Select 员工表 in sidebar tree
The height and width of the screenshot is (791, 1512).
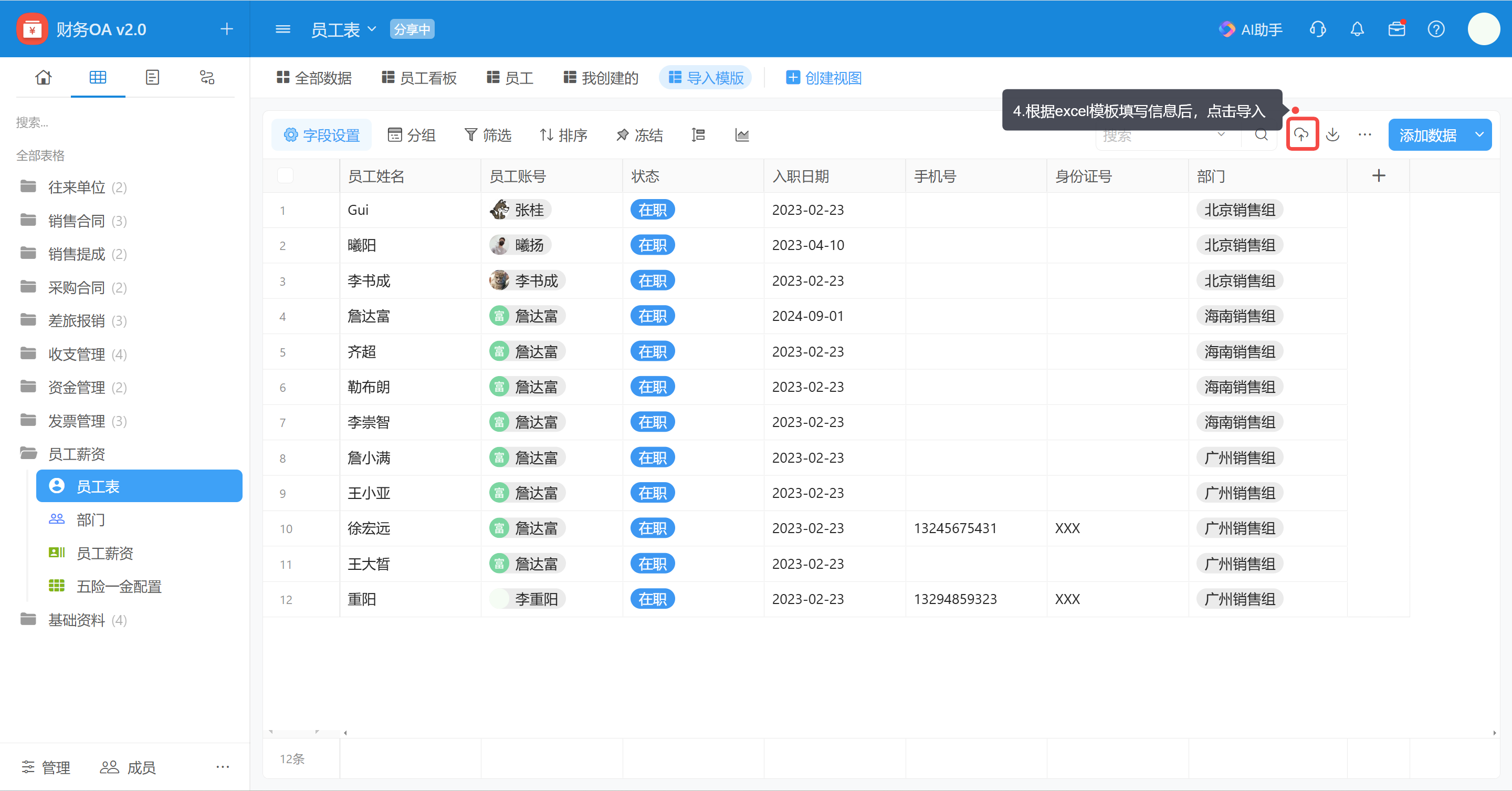tap(140, 486)
